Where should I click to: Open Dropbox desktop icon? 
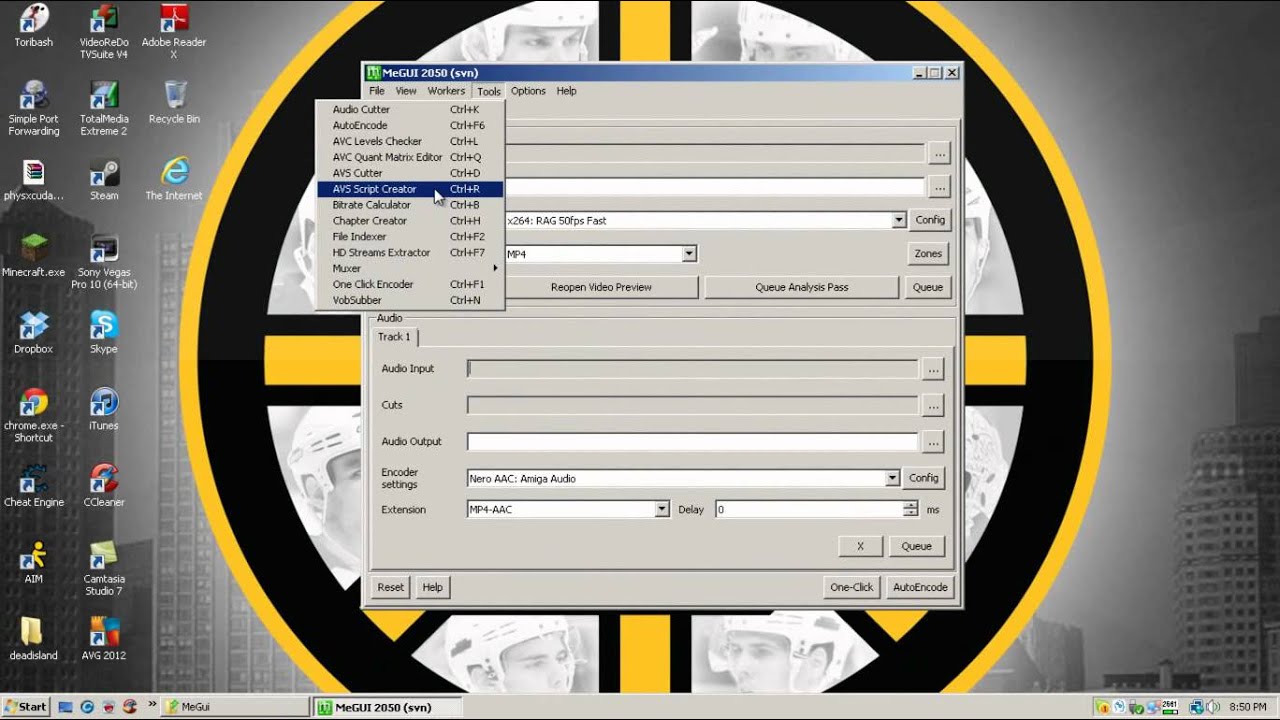pyautogui.click(x=33, y=332)
